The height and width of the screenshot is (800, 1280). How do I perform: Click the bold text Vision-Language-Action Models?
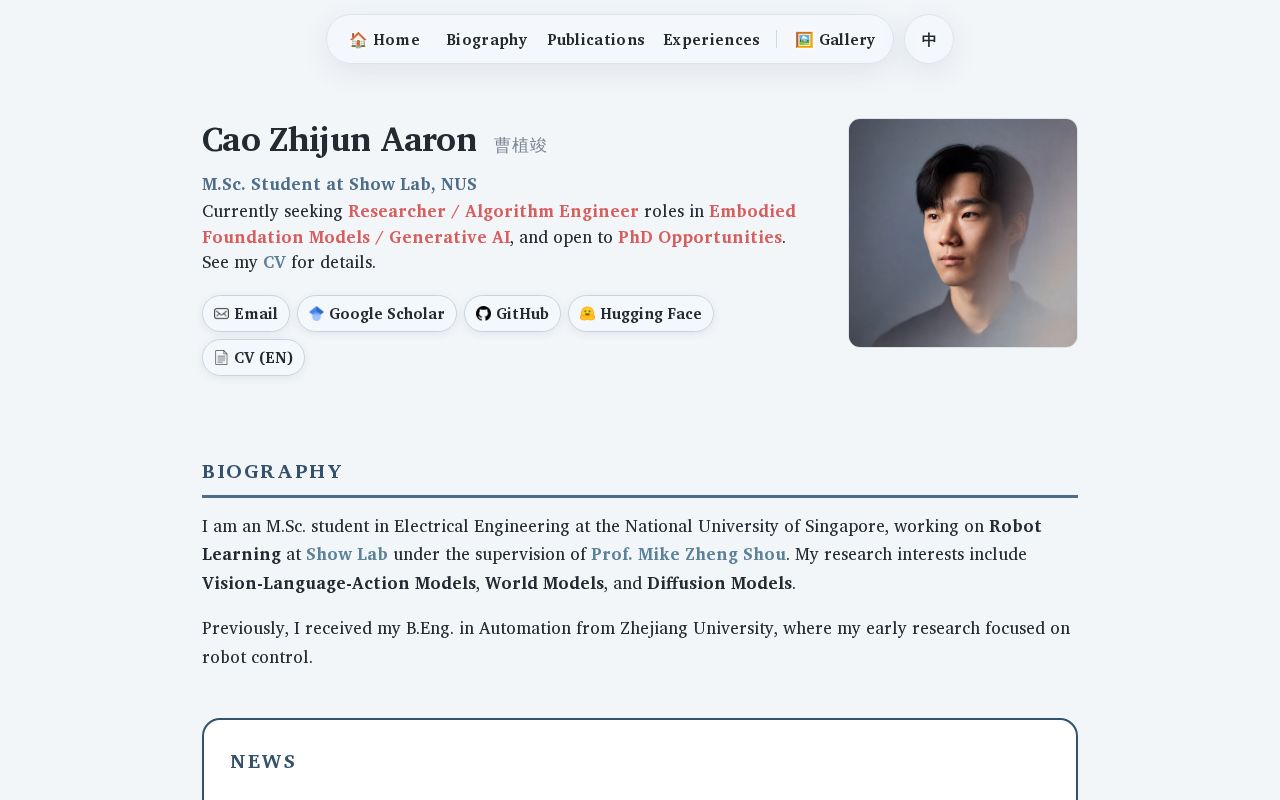click(339, 584)
